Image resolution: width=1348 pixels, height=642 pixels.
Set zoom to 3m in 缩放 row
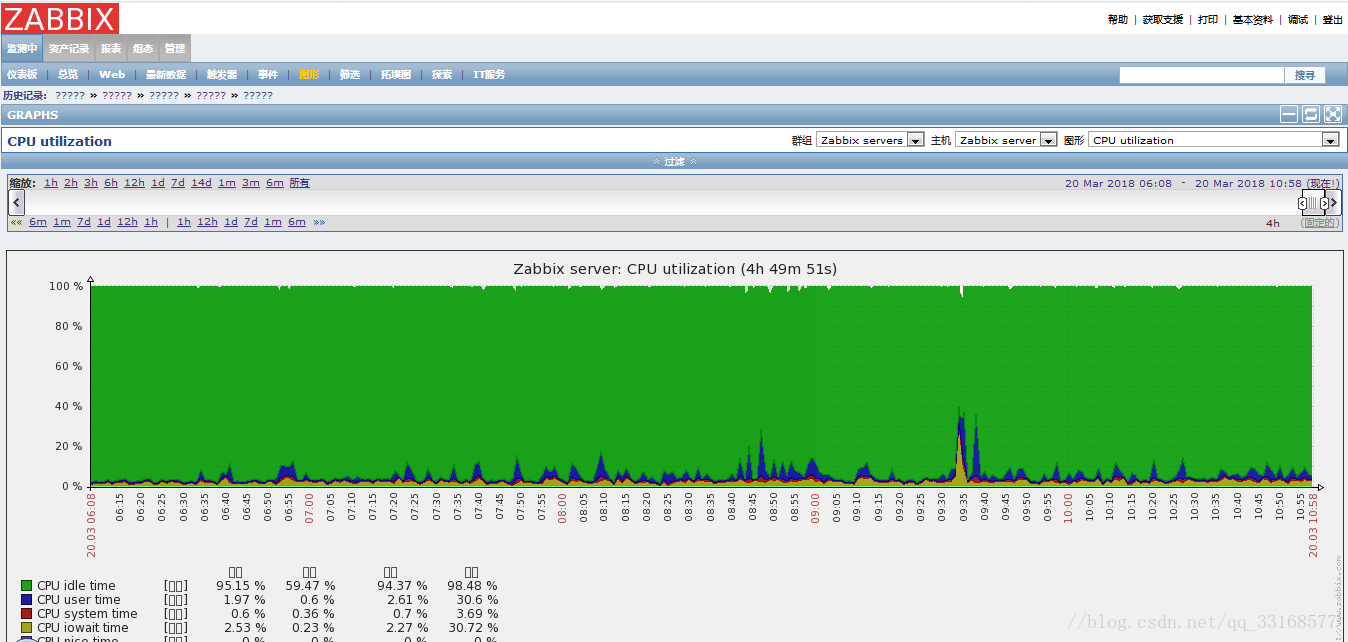tap(250, 183)
